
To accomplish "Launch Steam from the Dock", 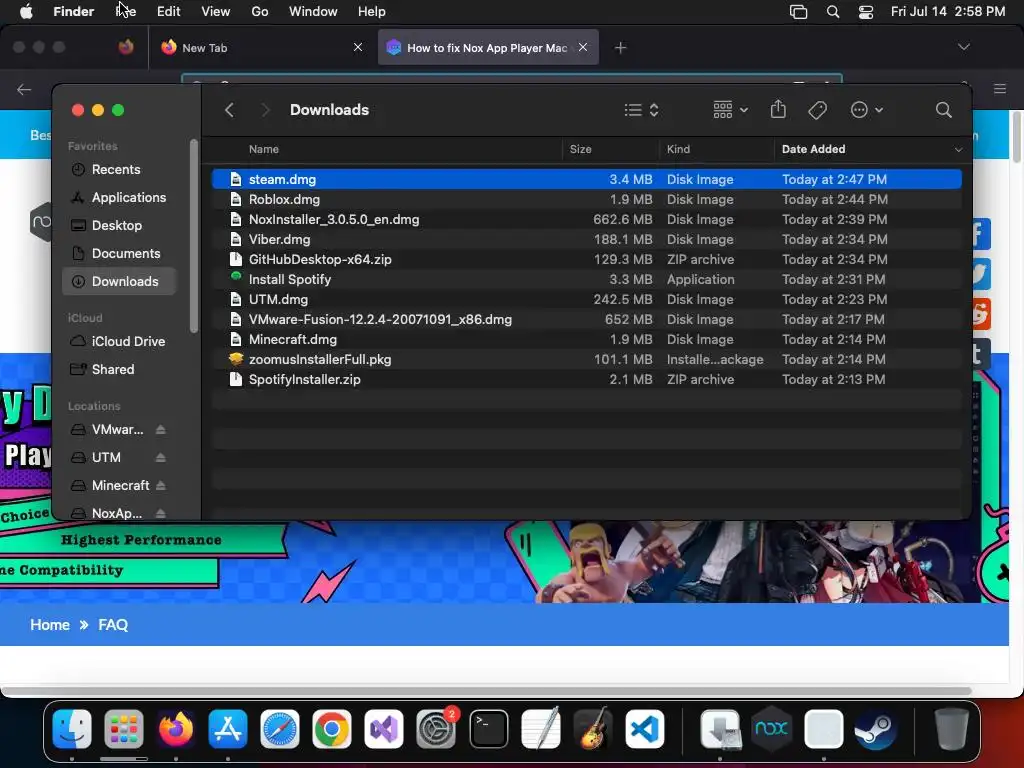I will point(875,729).
